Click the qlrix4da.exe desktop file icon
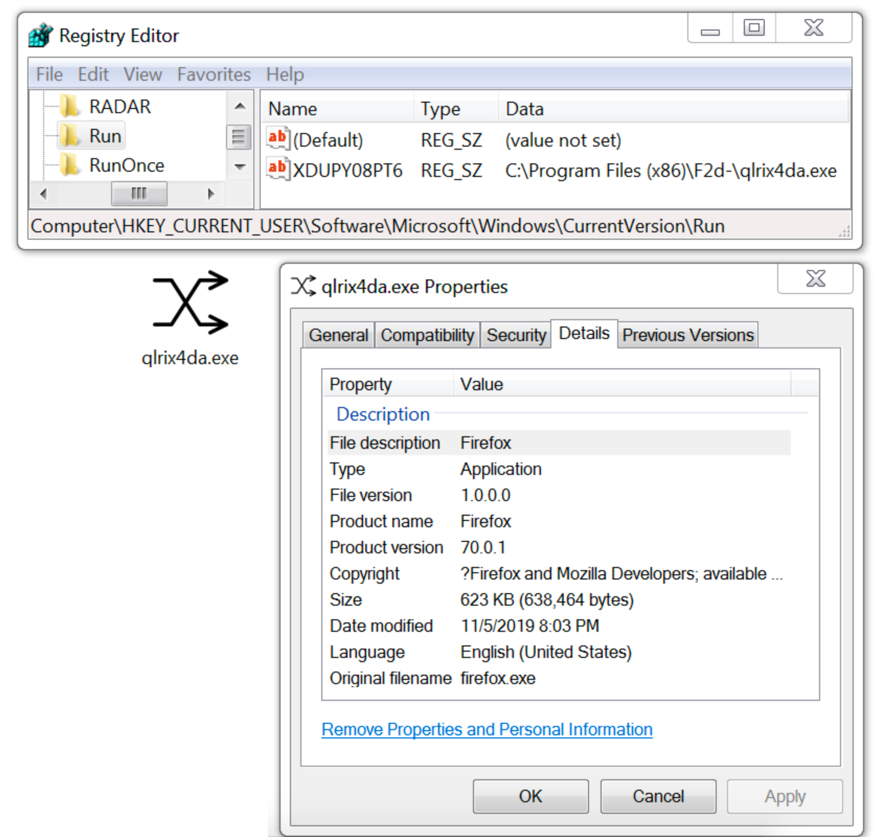Screen dimensions: 880x837 (190, 303)
